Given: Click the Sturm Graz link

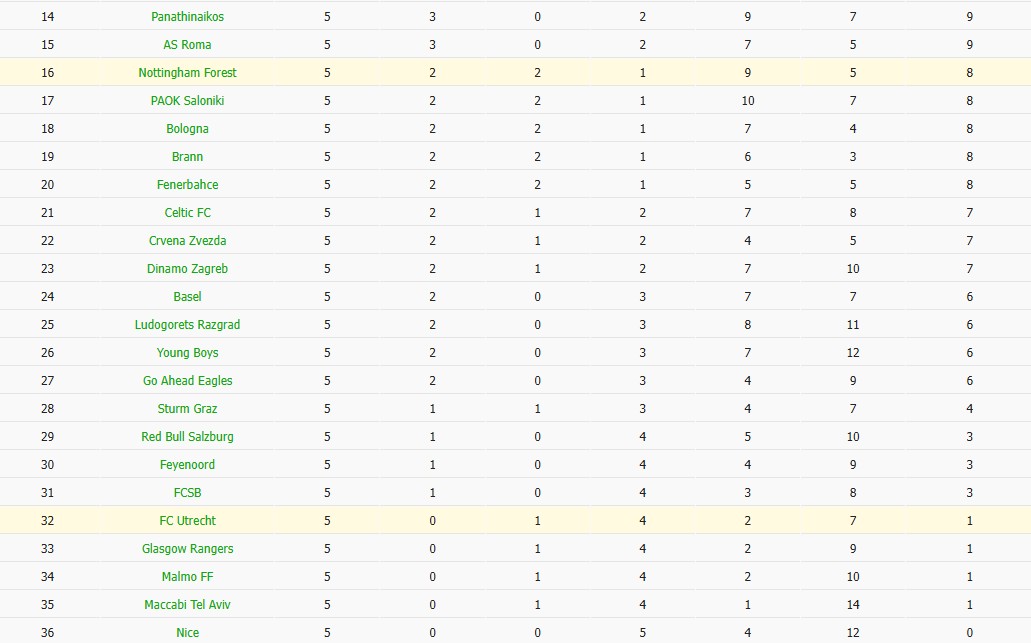Looking at the screenshot, I should click(187, 409).
